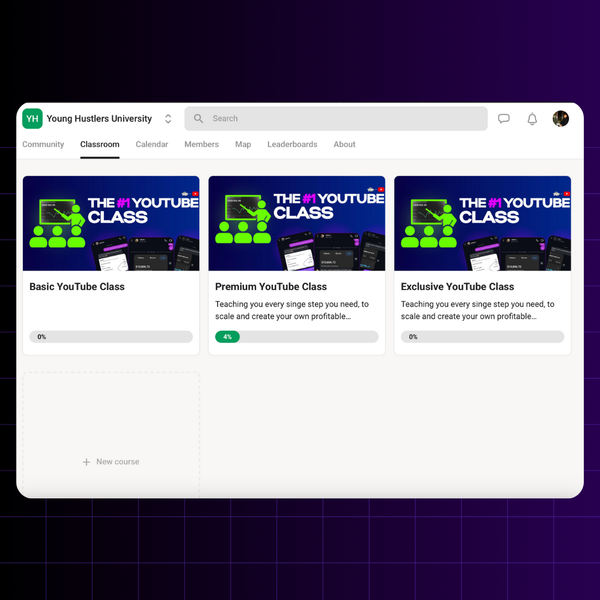Viewport: 600px width, 600px height.
Task: Open the Exclusive YouTube Class title link
Action: (x=457, y=287)
